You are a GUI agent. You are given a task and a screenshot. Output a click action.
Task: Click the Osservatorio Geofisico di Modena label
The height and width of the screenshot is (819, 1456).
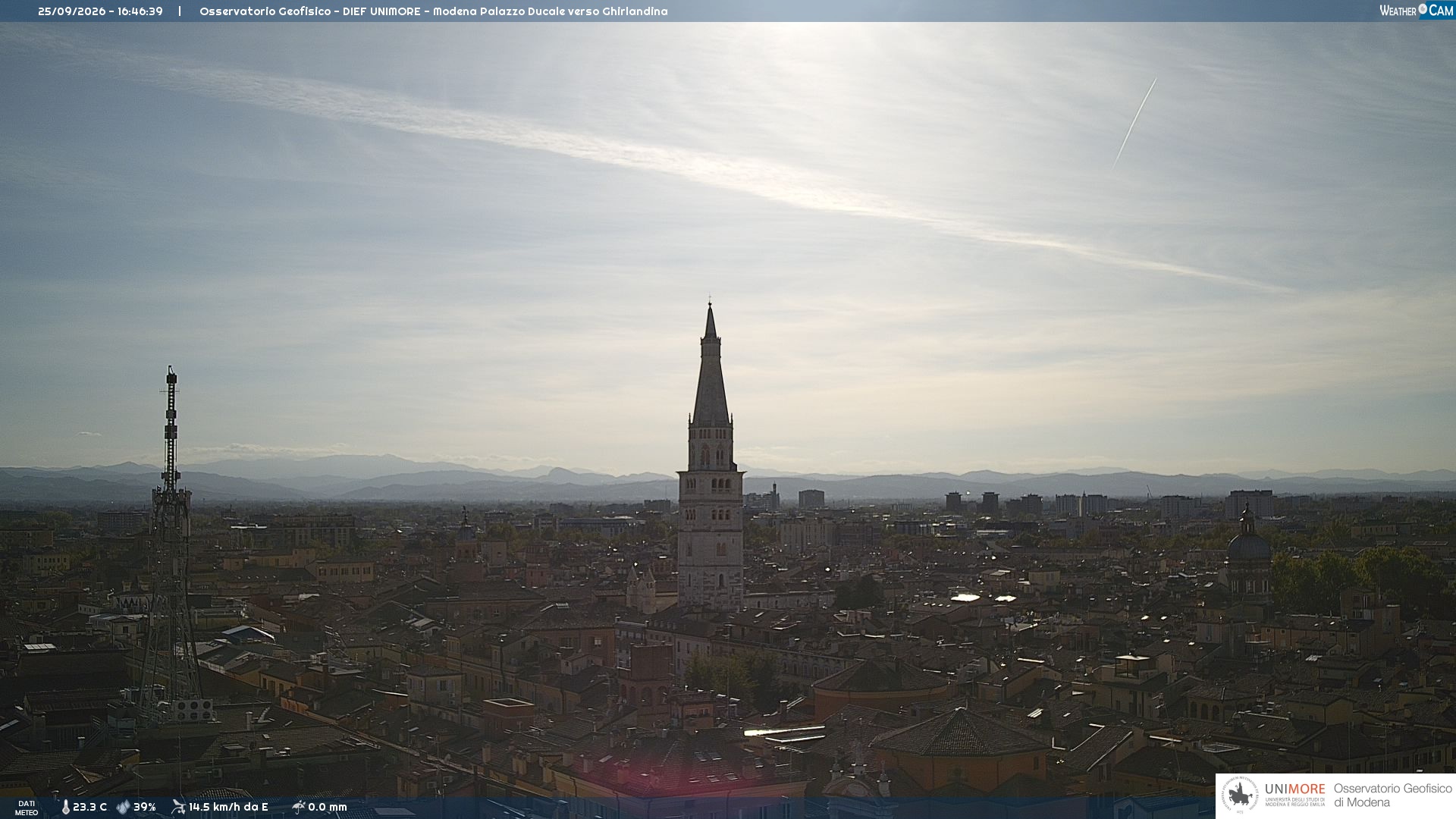tap(1392, 795)
